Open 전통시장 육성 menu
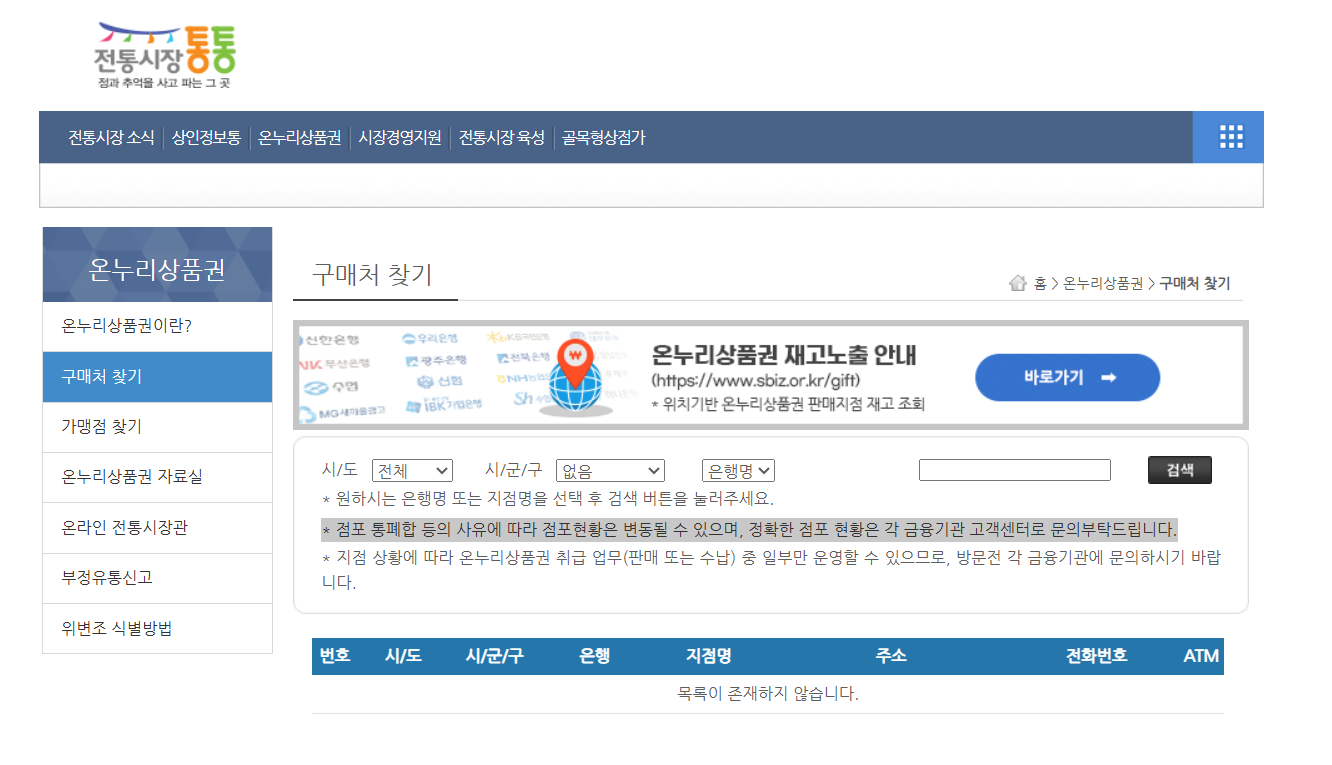1332x765 pixels. tap(502, 138)
